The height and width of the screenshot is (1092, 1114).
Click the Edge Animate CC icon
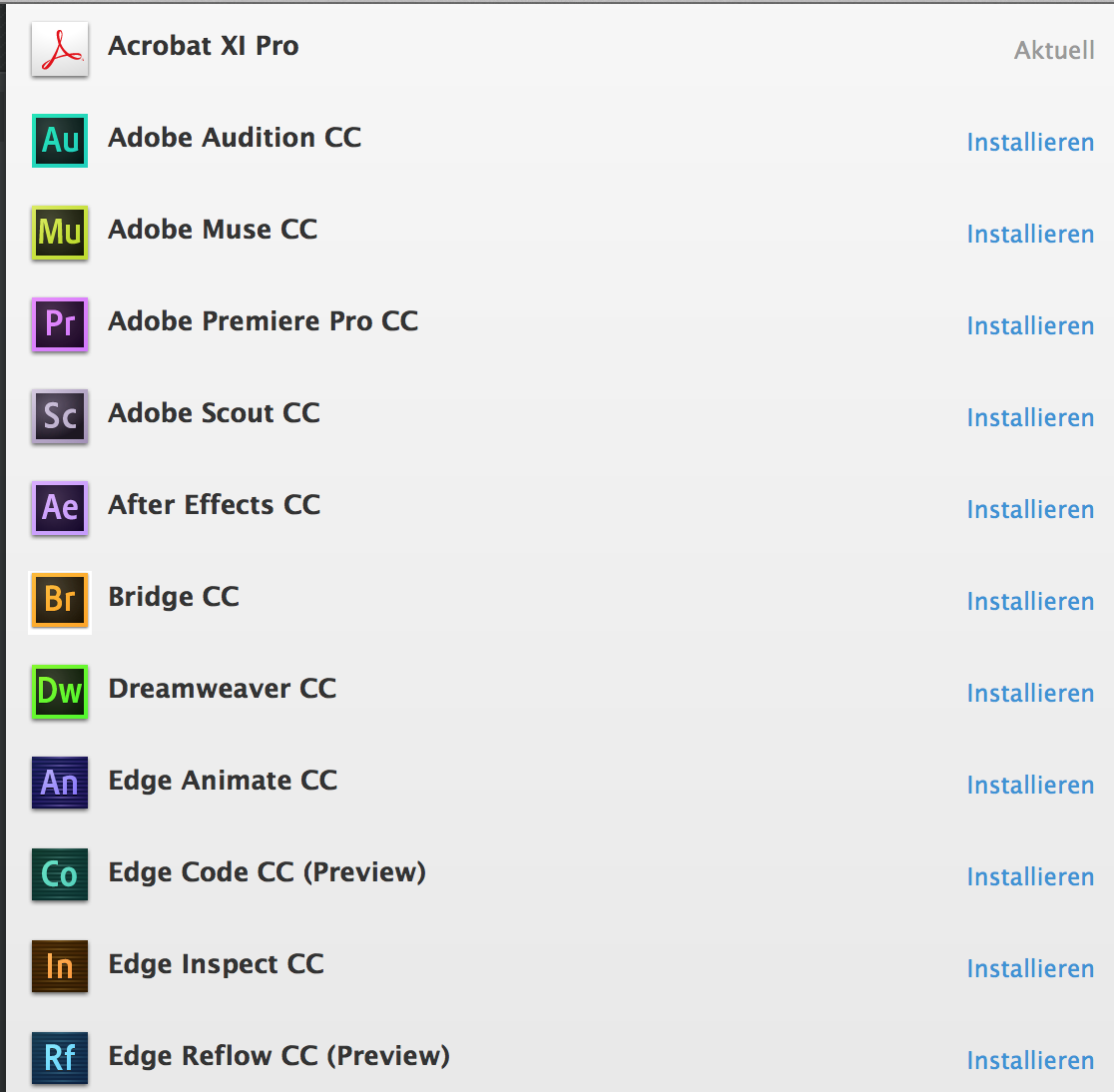point(59,784)
